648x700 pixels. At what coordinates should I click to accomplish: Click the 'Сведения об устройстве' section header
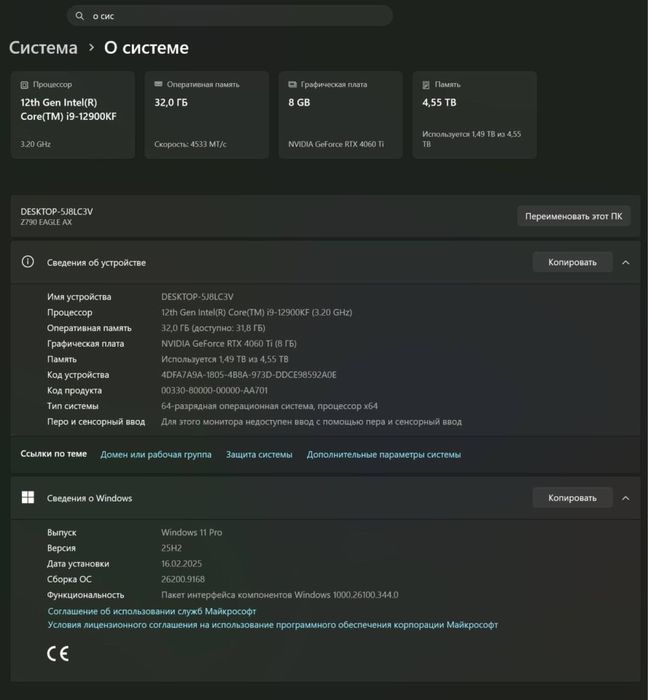[x=325, y=262]
